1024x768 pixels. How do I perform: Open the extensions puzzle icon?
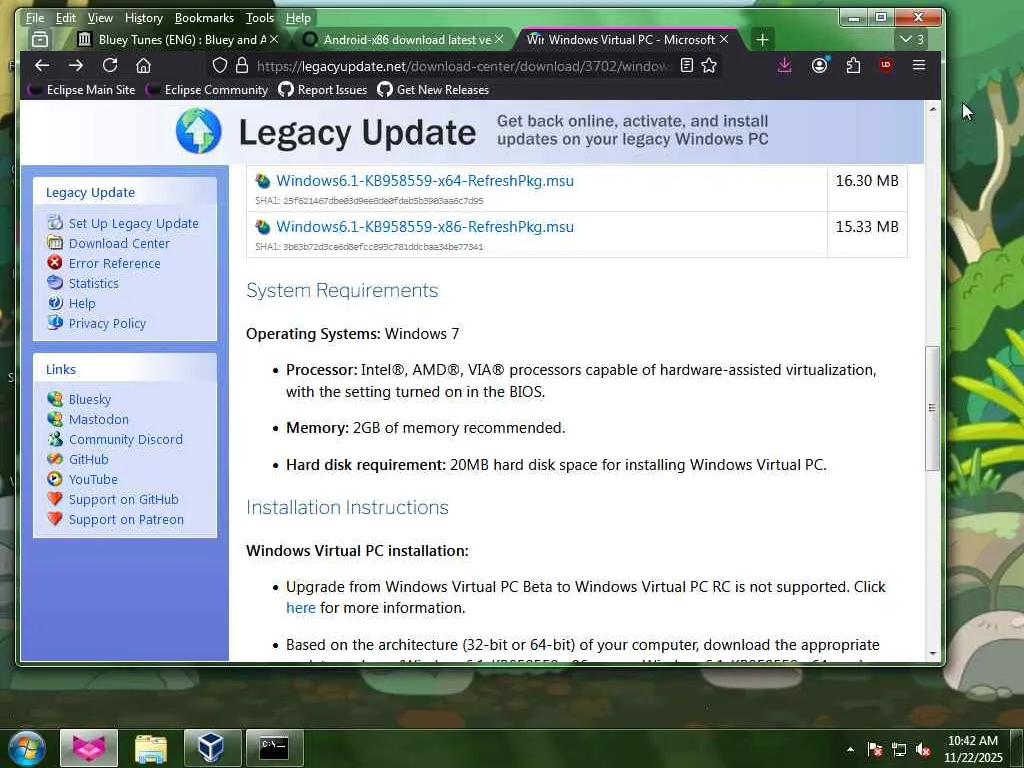[853, 65]
